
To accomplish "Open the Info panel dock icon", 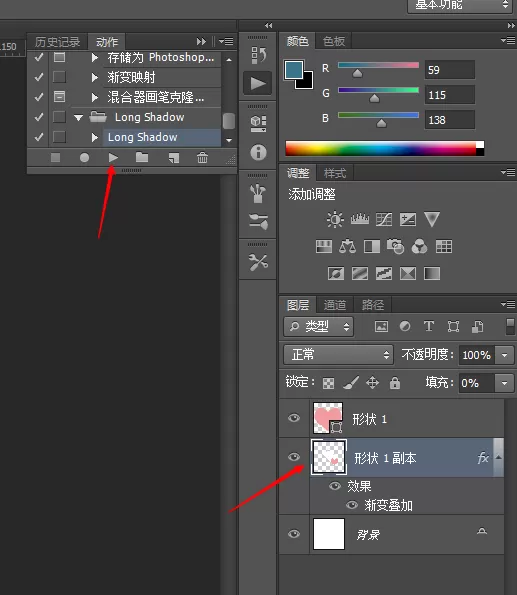I will tap(258, 152).
